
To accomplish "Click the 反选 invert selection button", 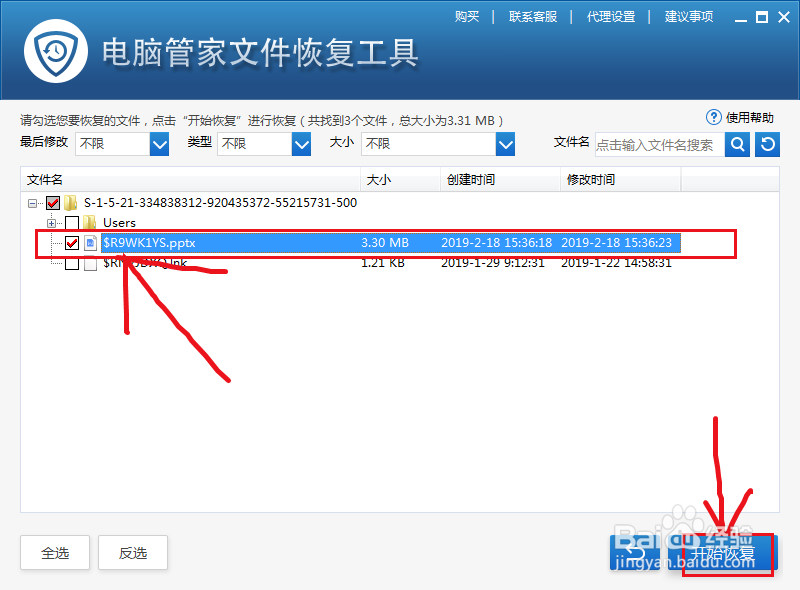I will coord(133,553).
